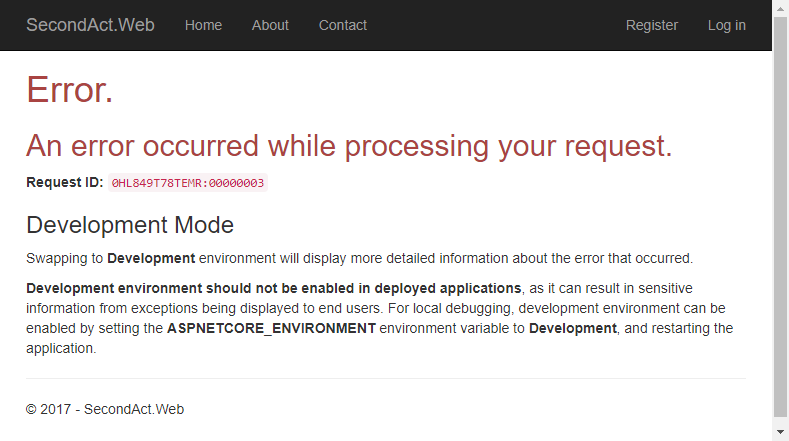Click the vertical scrollbar thumb
Viewport: 789px width, 441px height.
point(780,216)
